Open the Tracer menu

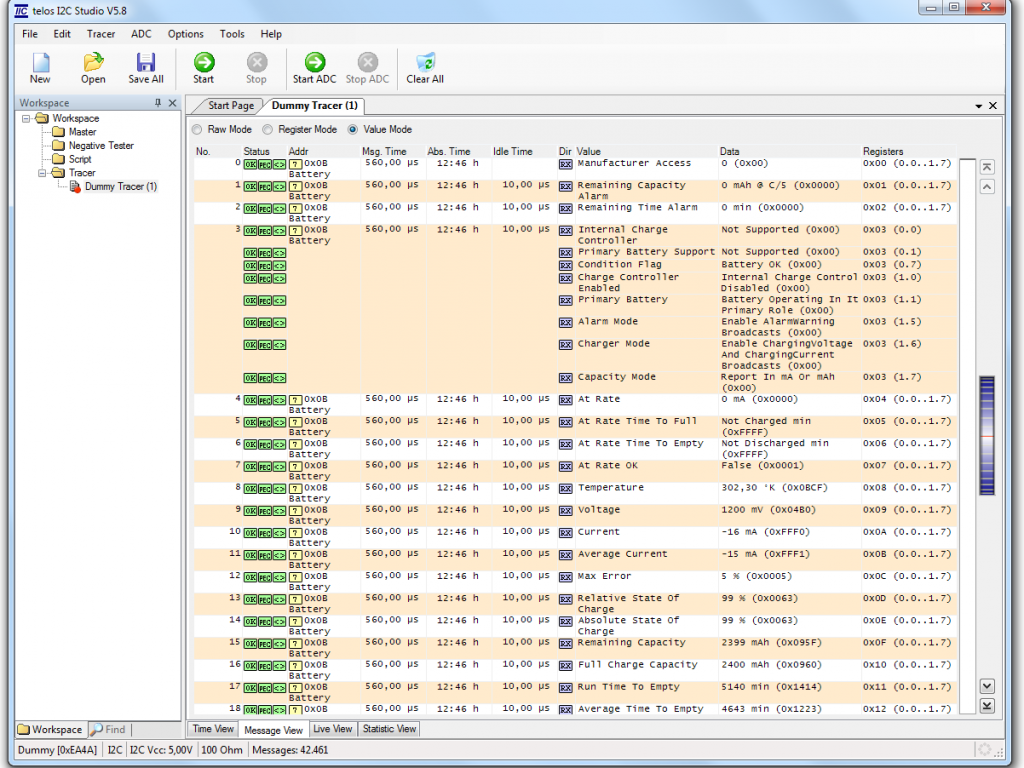tap(101, 34)
